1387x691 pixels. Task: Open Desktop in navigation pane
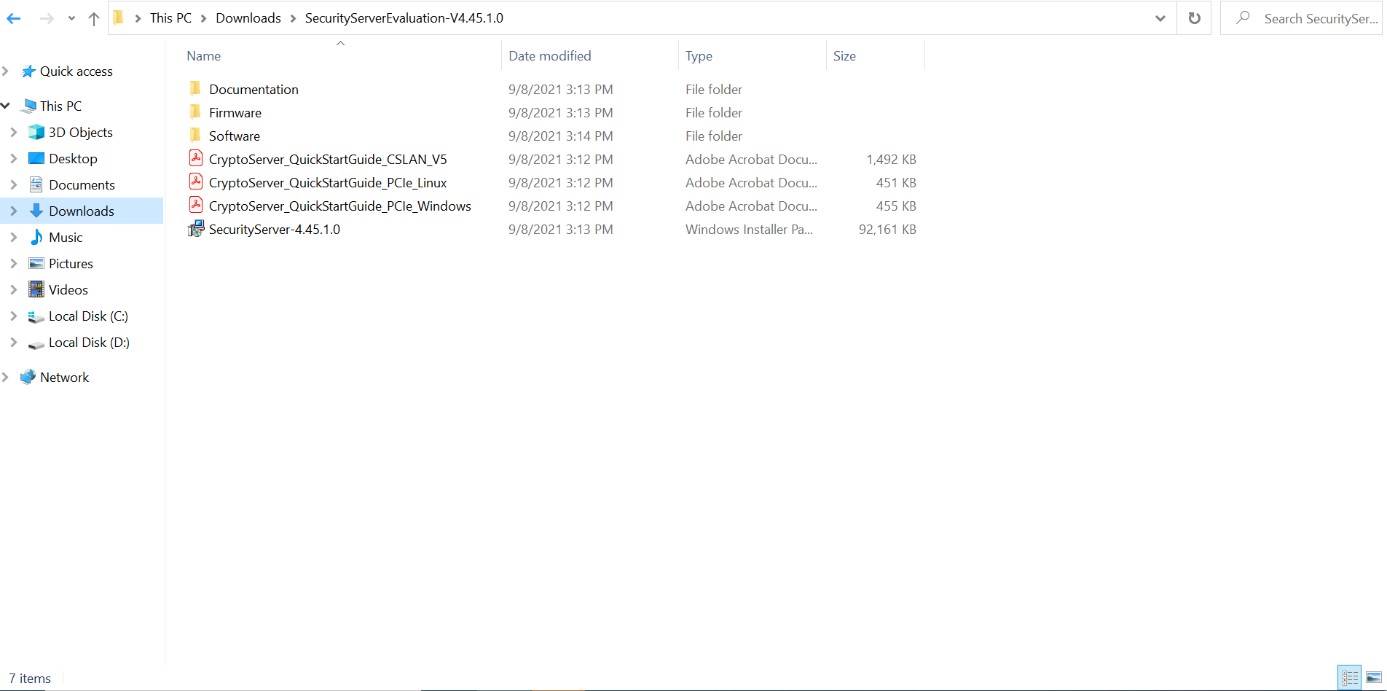[x=73, y=158]
